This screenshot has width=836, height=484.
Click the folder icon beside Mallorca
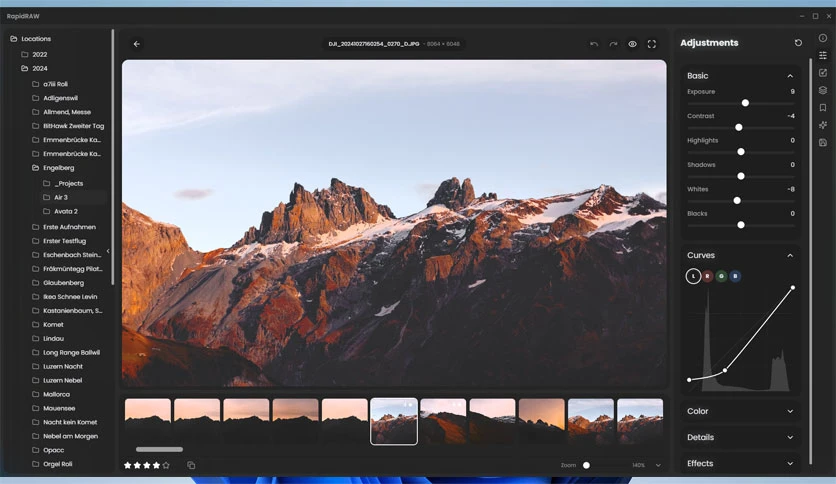pyautogui.click(x=36, y=394)
